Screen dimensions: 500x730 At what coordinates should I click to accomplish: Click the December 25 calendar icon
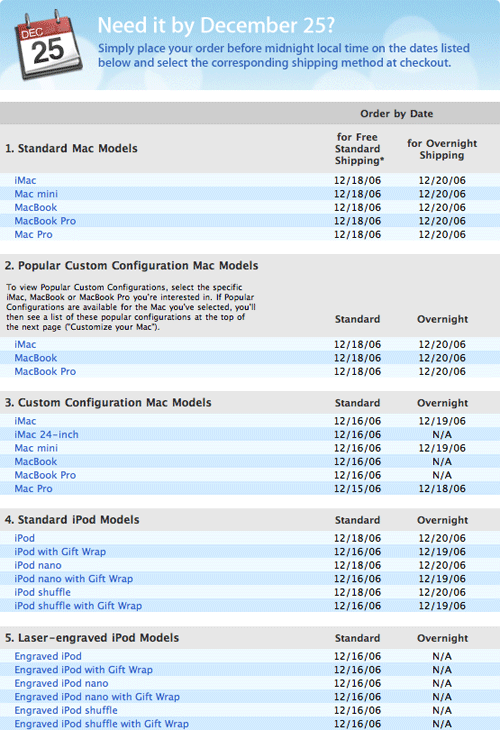tap(48, 46)
